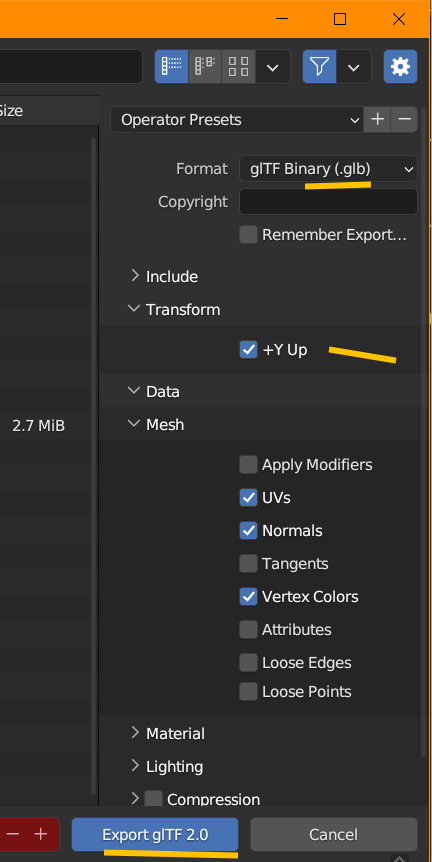Toggle the file filter funnel icon
Viewport: 432px width, 862px height.
[x=319, y=67]
